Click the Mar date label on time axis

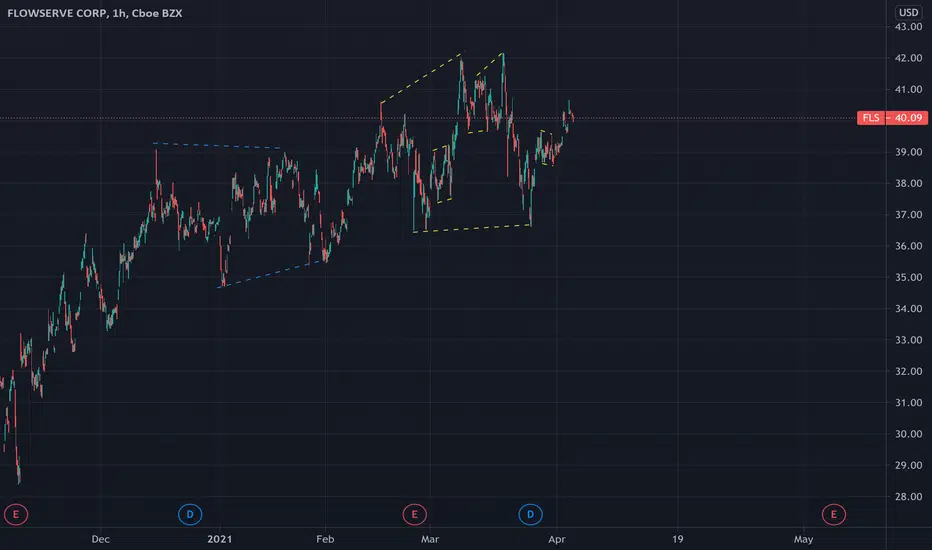(430, 539)
